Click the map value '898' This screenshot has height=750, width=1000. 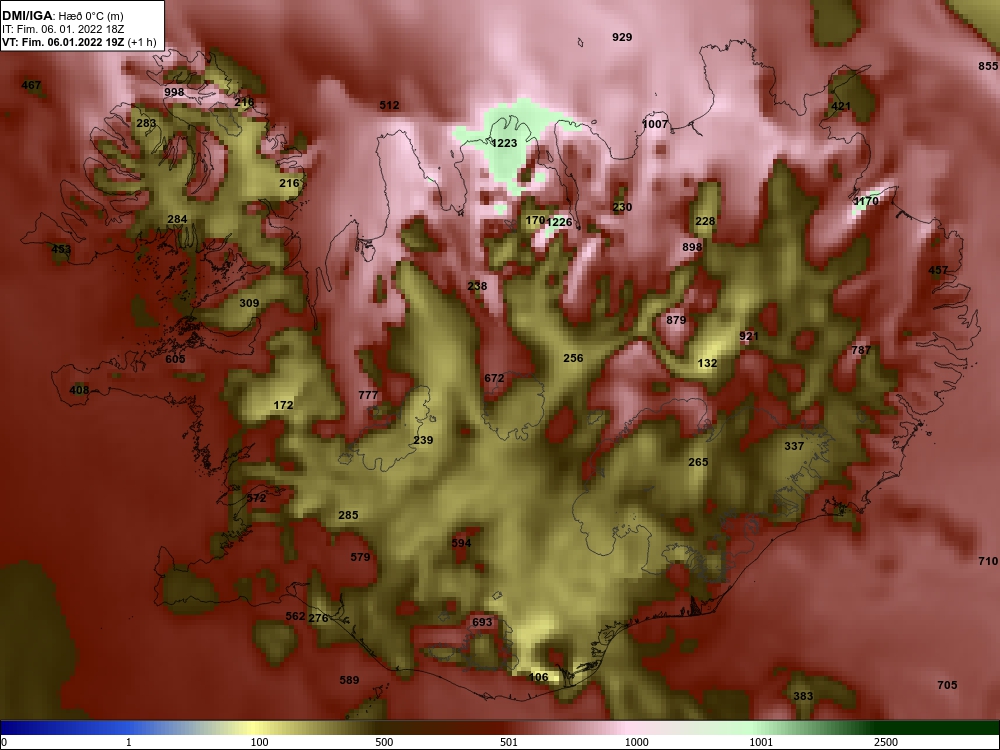pyautogui.click(x=692, y=247)
